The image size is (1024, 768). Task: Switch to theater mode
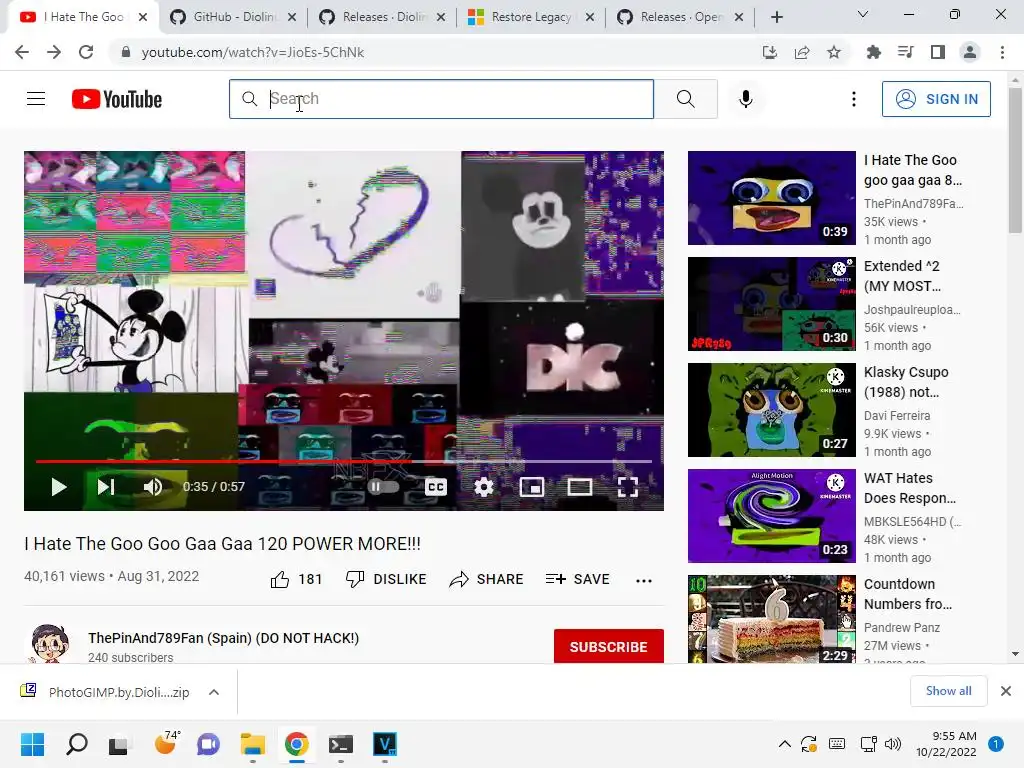[580, 487]
